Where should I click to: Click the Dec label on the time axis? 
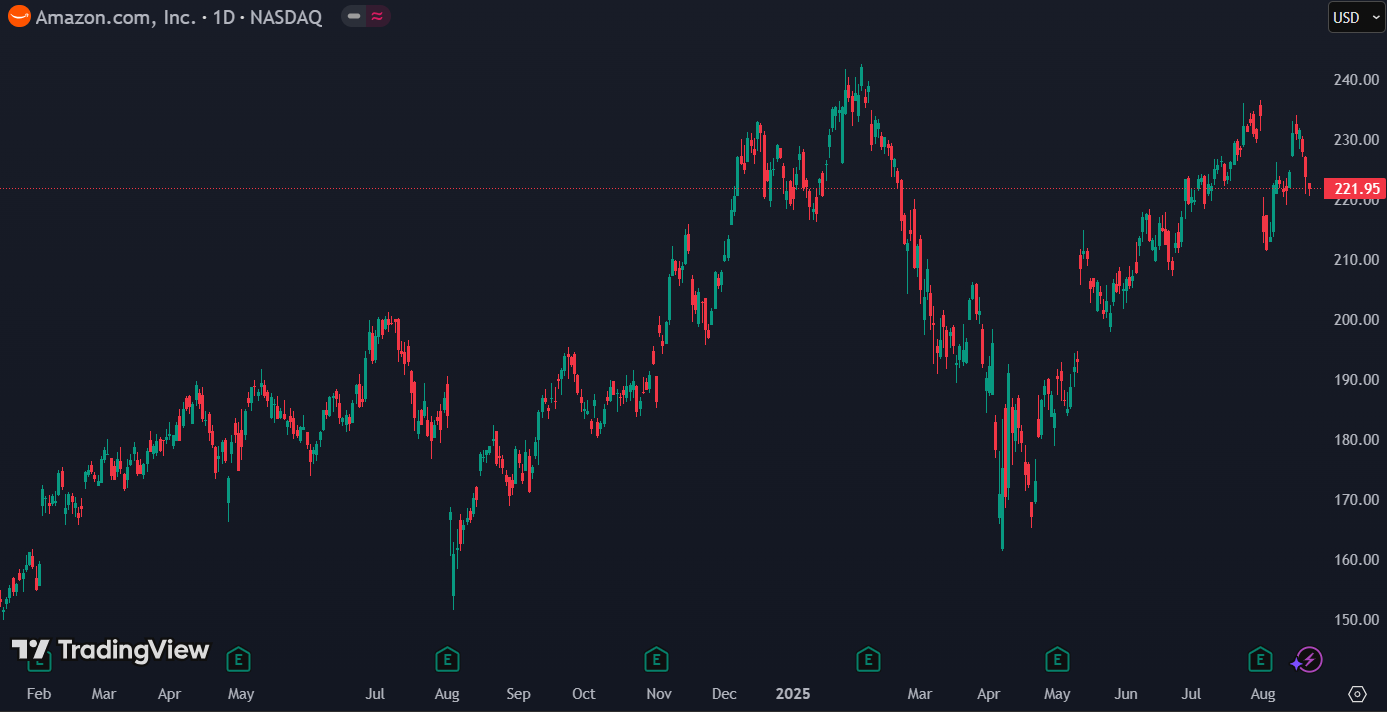coord(723,694)
